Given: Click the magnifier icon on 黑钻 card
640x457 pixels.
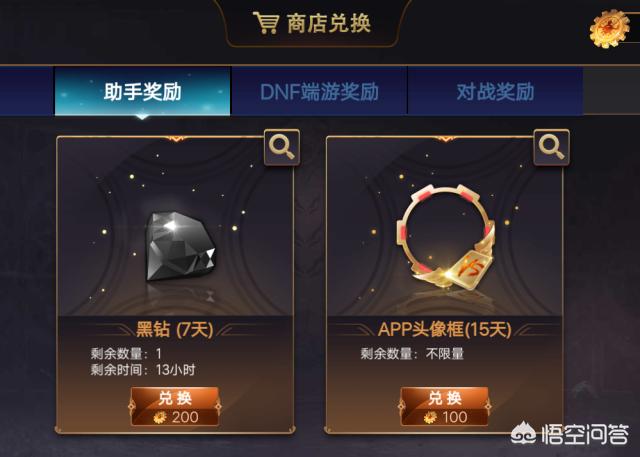Looking at the screenshot, I should tap(282, 147).
